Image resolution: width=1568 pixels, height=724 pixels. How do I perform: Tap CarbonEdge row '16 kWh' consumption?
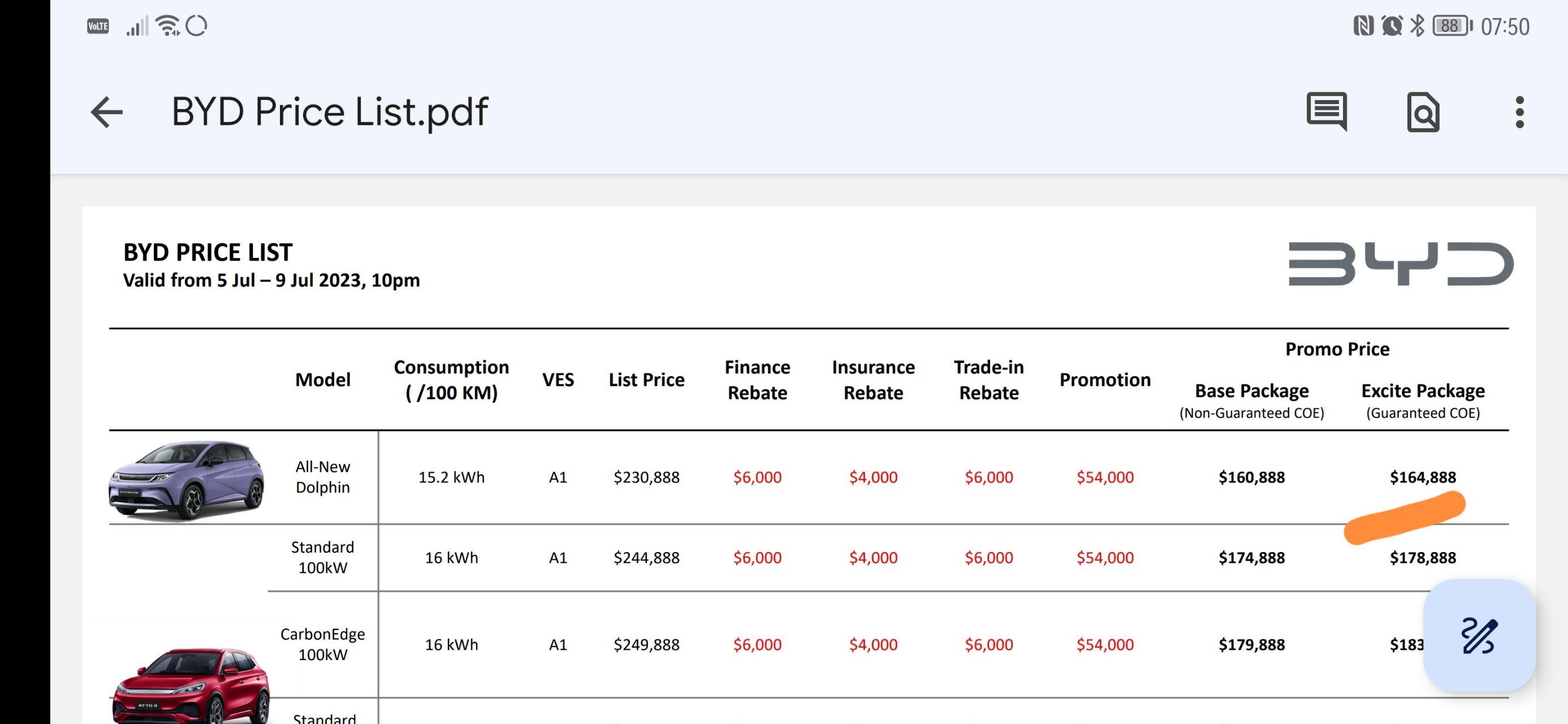(x=451, y=644)
